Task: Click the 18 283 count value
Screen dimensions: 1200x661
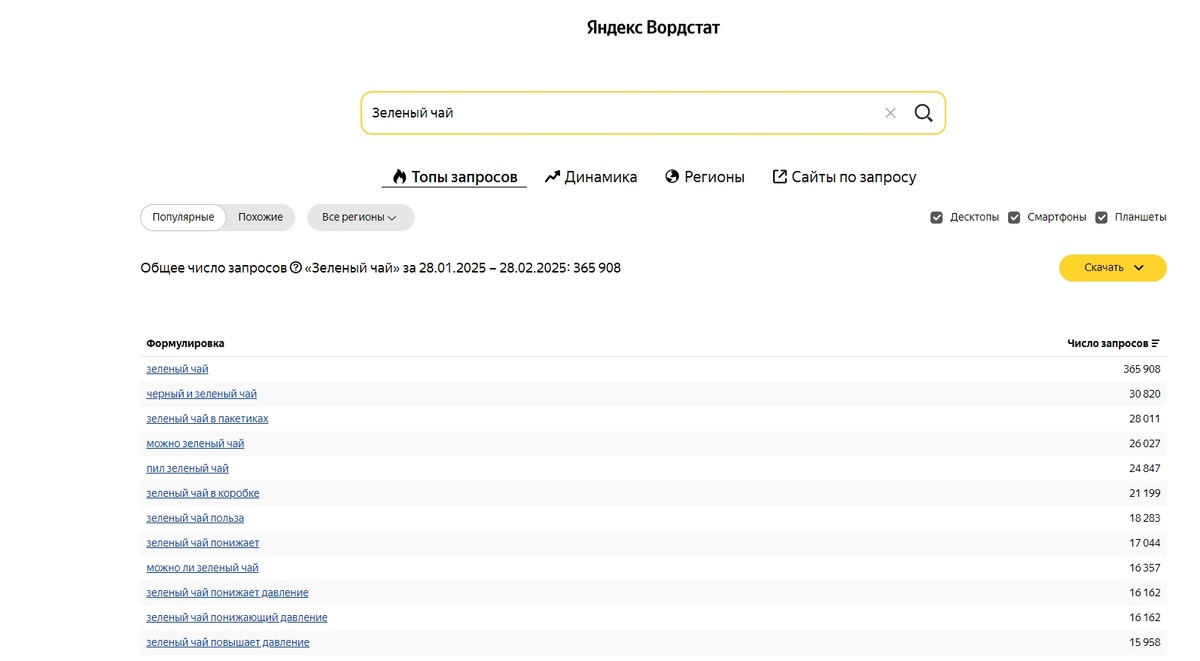Action: [x=1144, y=518]
